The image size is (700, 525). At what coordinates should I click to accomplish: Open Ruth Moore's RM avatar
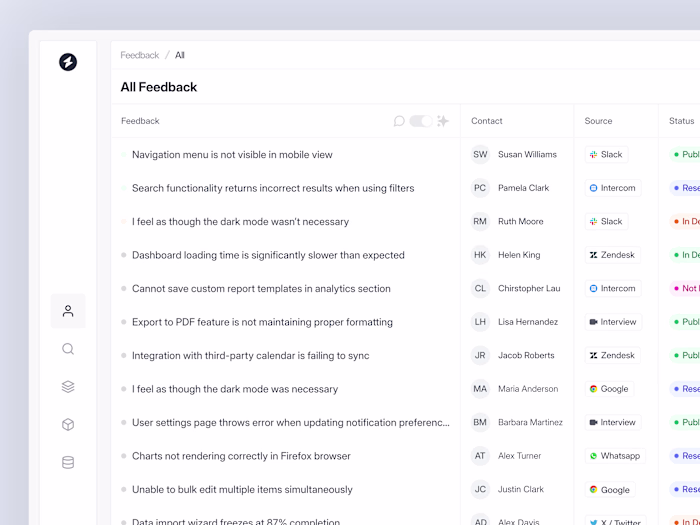coord(480,222)
